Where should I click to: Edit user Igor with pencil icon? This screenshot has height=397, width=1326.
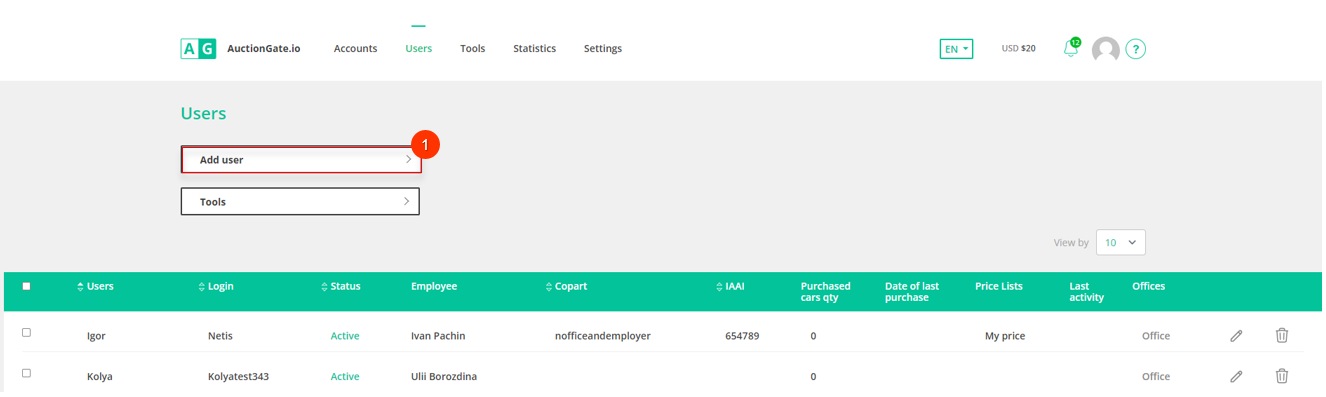pos(1236,336)
